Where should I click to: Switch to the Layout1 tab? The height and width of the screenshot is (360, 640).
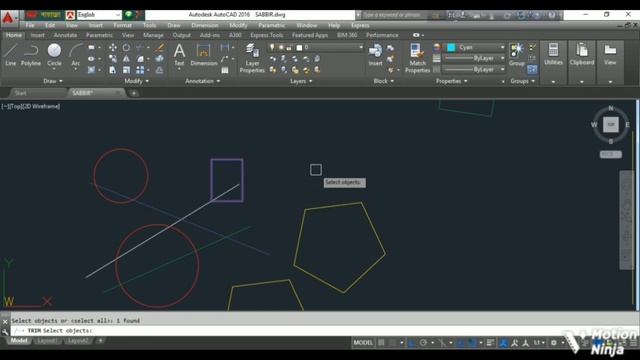pos(47,341)
